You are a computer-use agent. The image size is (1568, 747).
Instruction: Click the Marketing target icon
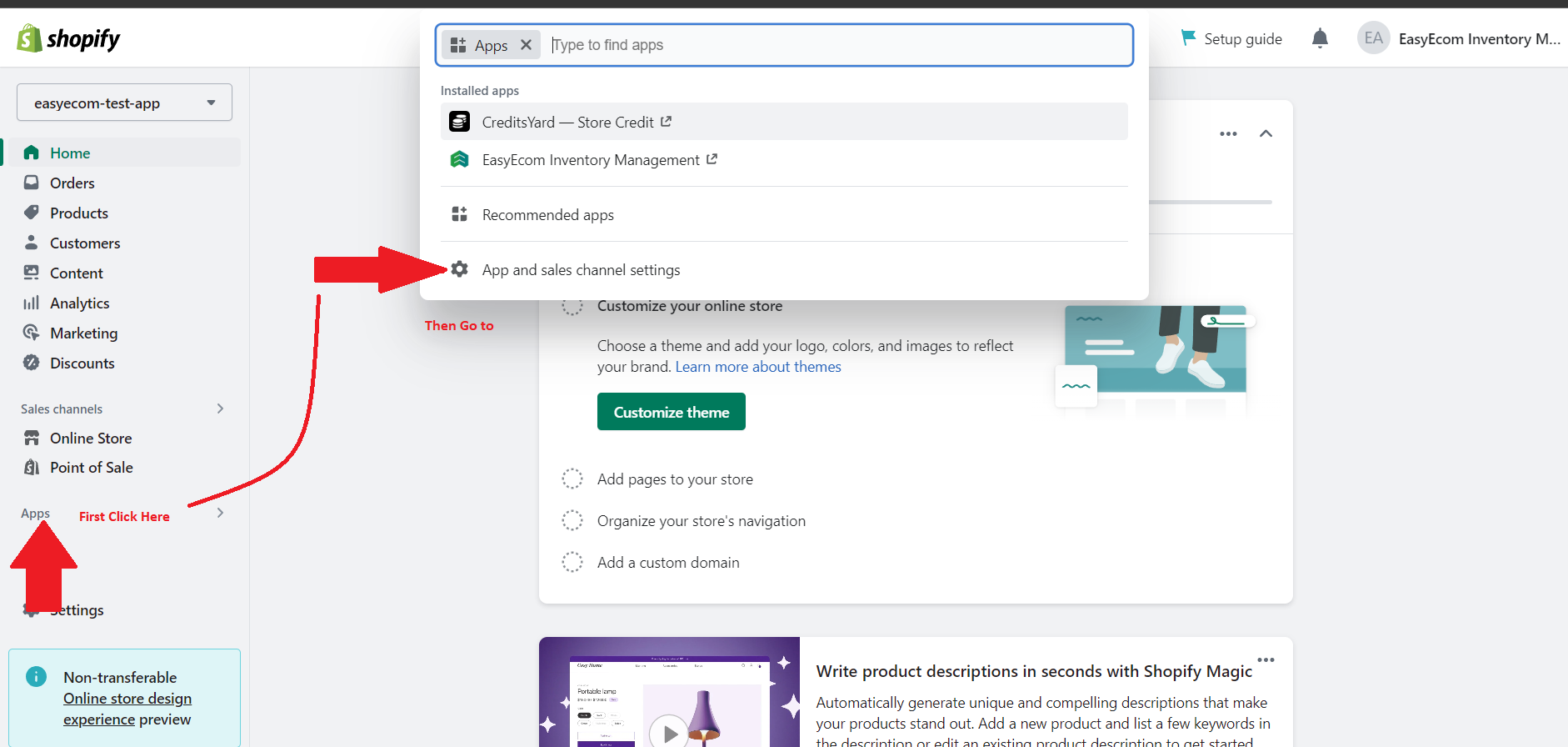[32, 333]
